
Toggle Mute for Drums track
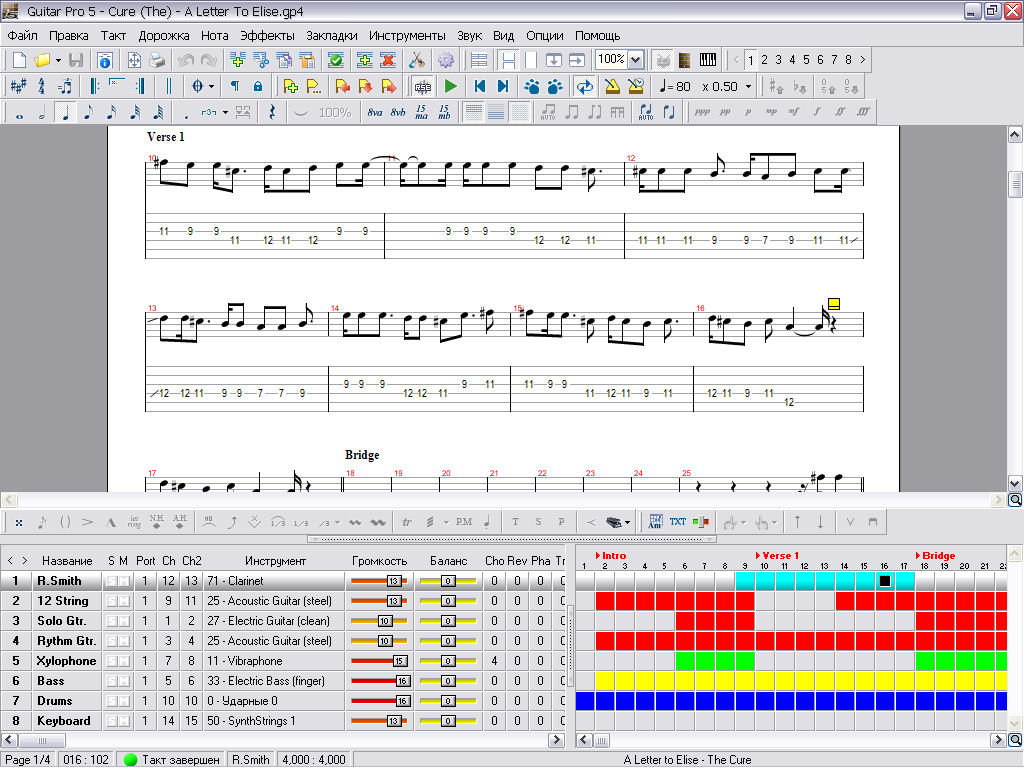tap(123, 701)
